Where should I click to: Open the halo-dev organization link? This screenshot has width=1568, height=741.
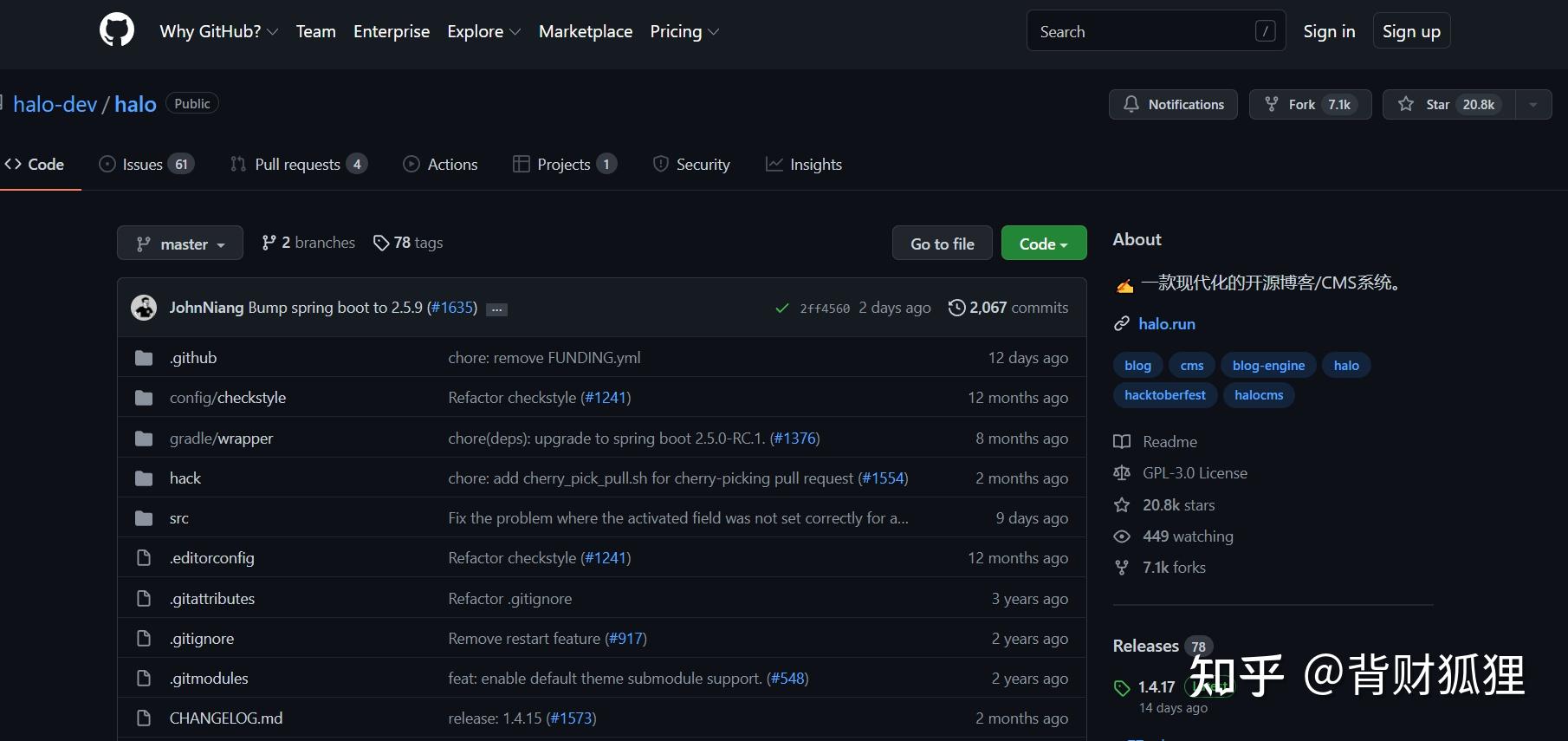tap(55, 104)
